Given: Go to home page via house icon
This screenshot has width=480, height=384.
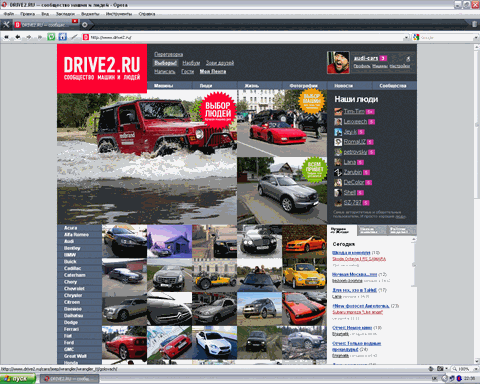Looking at the screenshot, I should tap(63, 37).
